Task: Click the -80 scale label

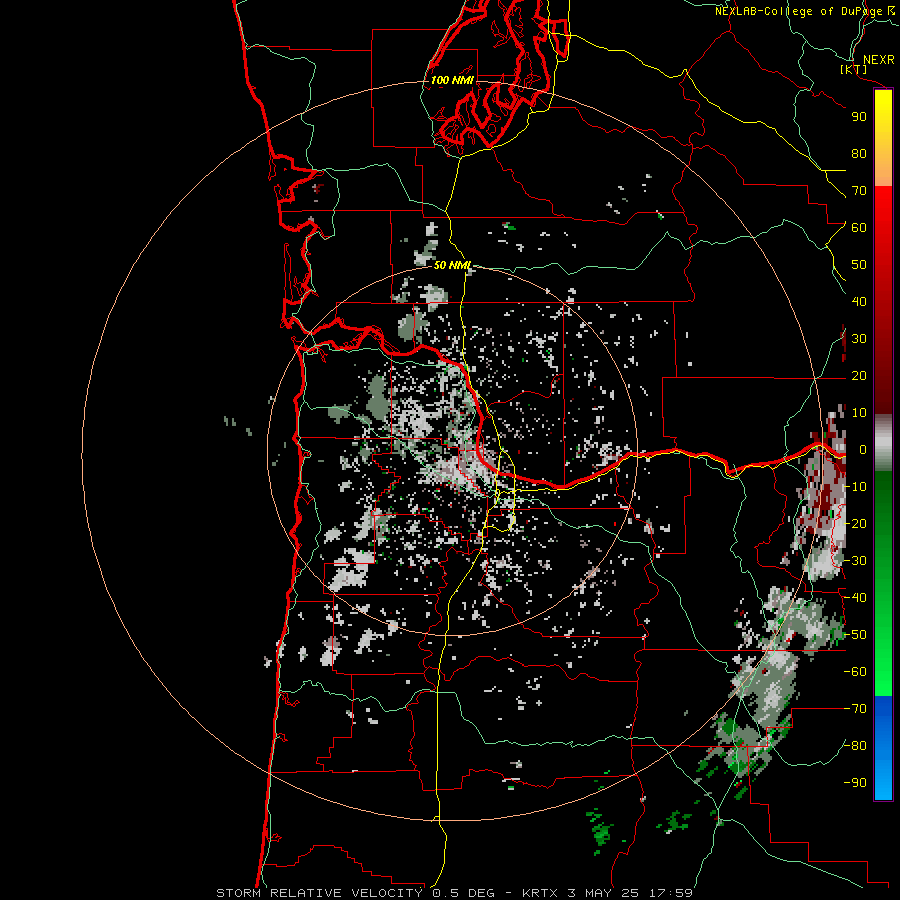Action: (855, 746)
